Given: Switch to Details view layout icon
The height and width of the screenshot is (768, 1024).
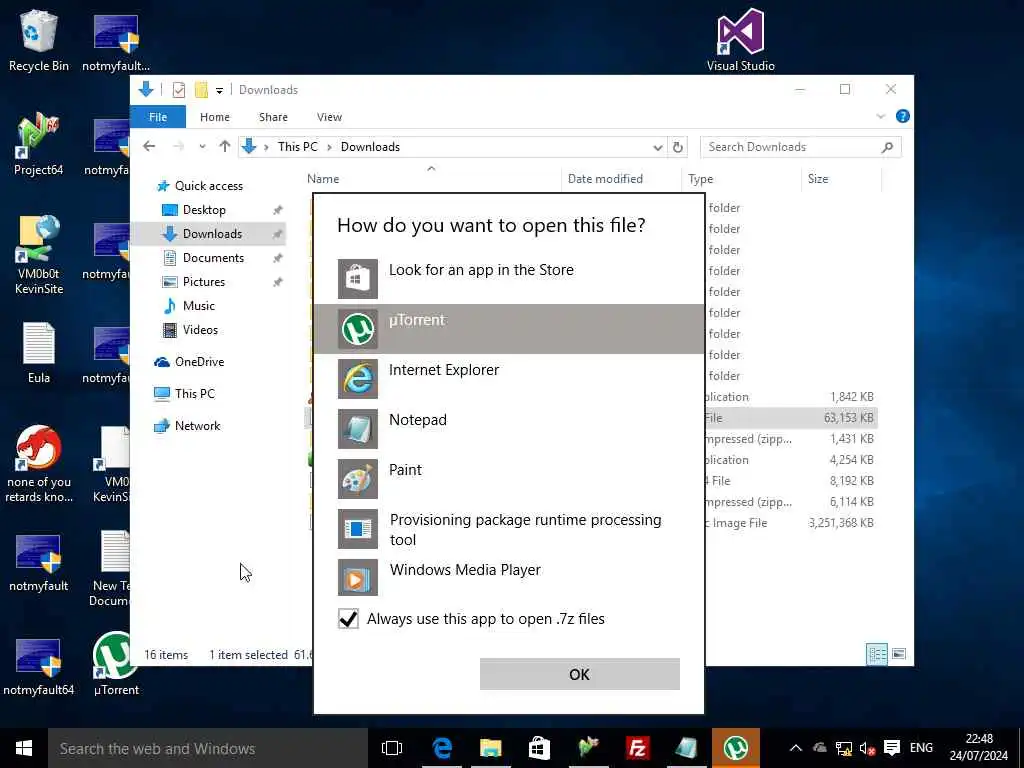Looking at the screenshot, I should pyautogui.click(x=876, y=654).
